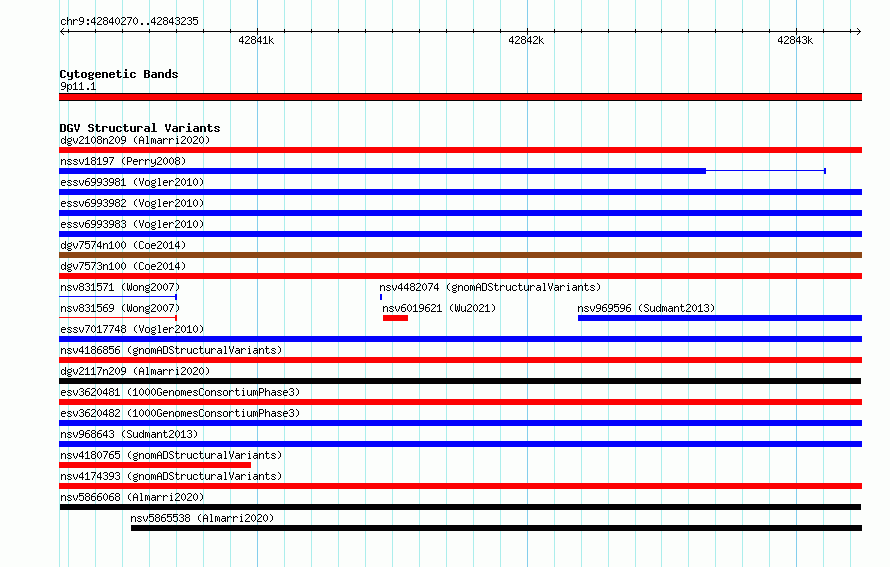Click the dgv2108n209 (Almarri2020) variant label

pyautogui.click(x=135, y=140)
